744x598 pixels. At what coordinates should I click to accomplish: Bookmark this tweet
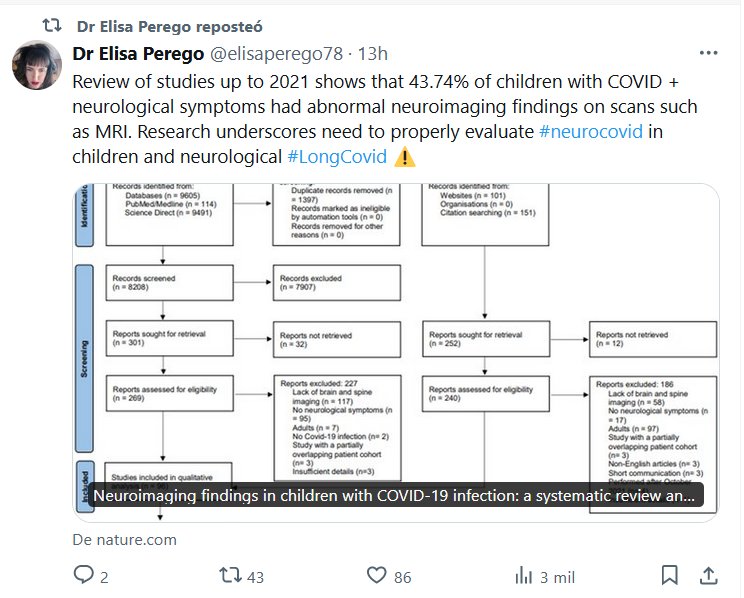click(x=669, y=575)
